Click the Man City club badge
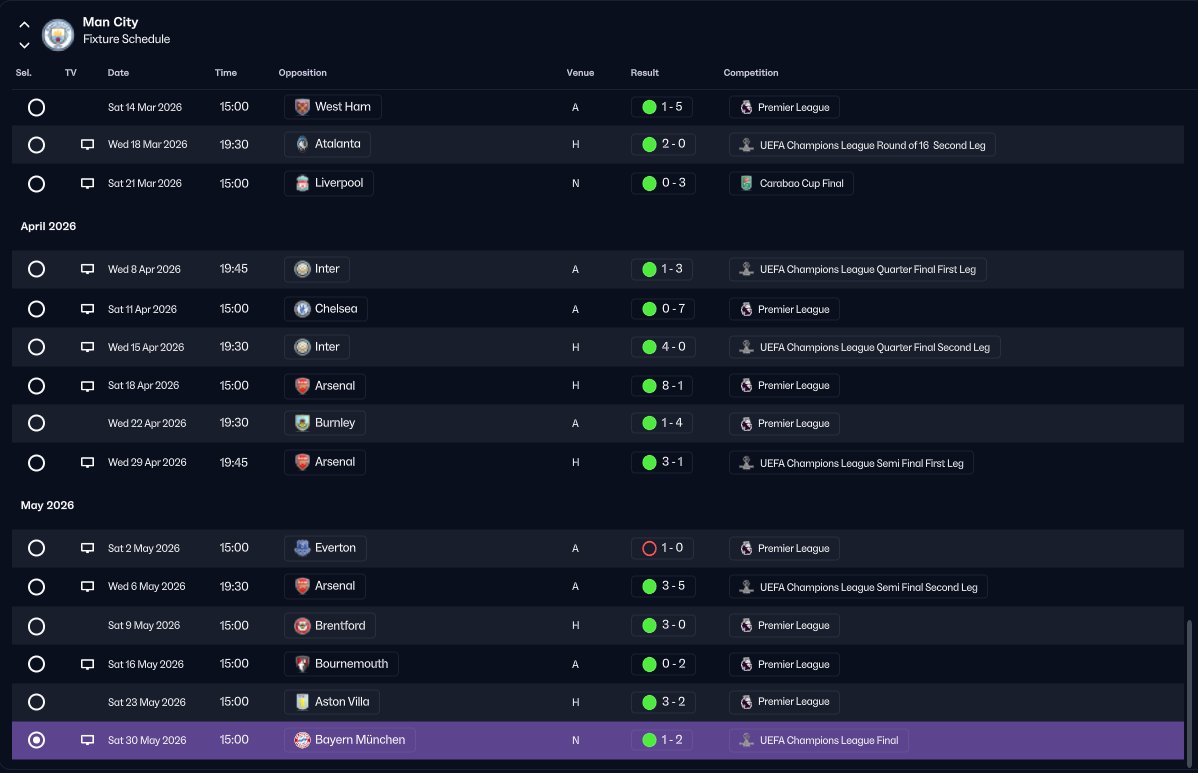 pyautogui.click(x=57, y=34)
